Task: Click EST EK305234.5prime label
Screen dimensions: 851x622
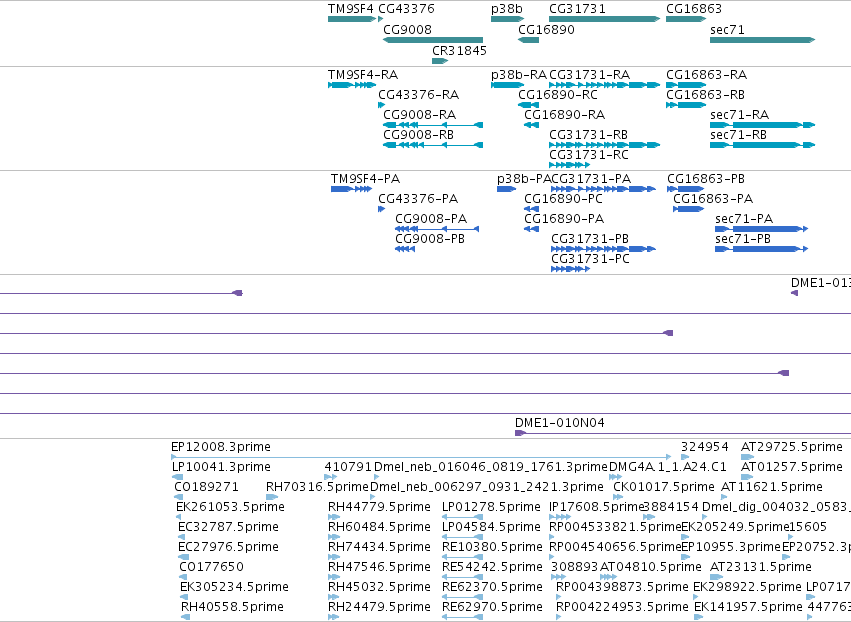Action: pos(234,587)
